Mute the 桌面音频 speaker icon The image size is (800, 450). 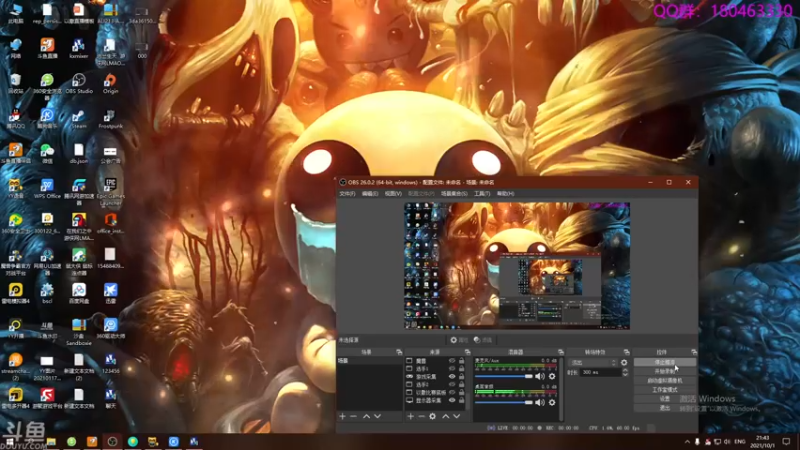tap(540, 403)
